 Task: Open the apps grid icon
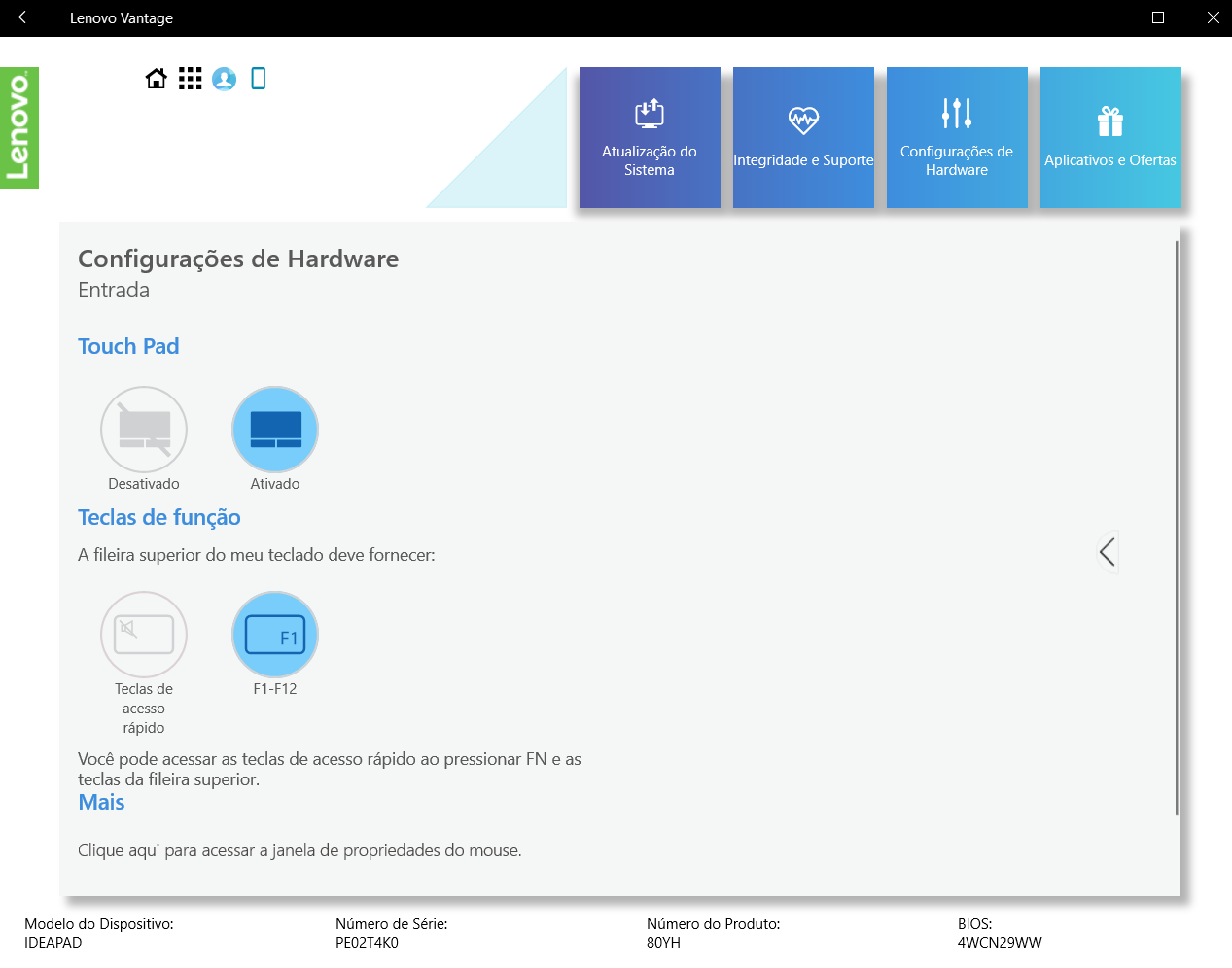click(191, 79)
